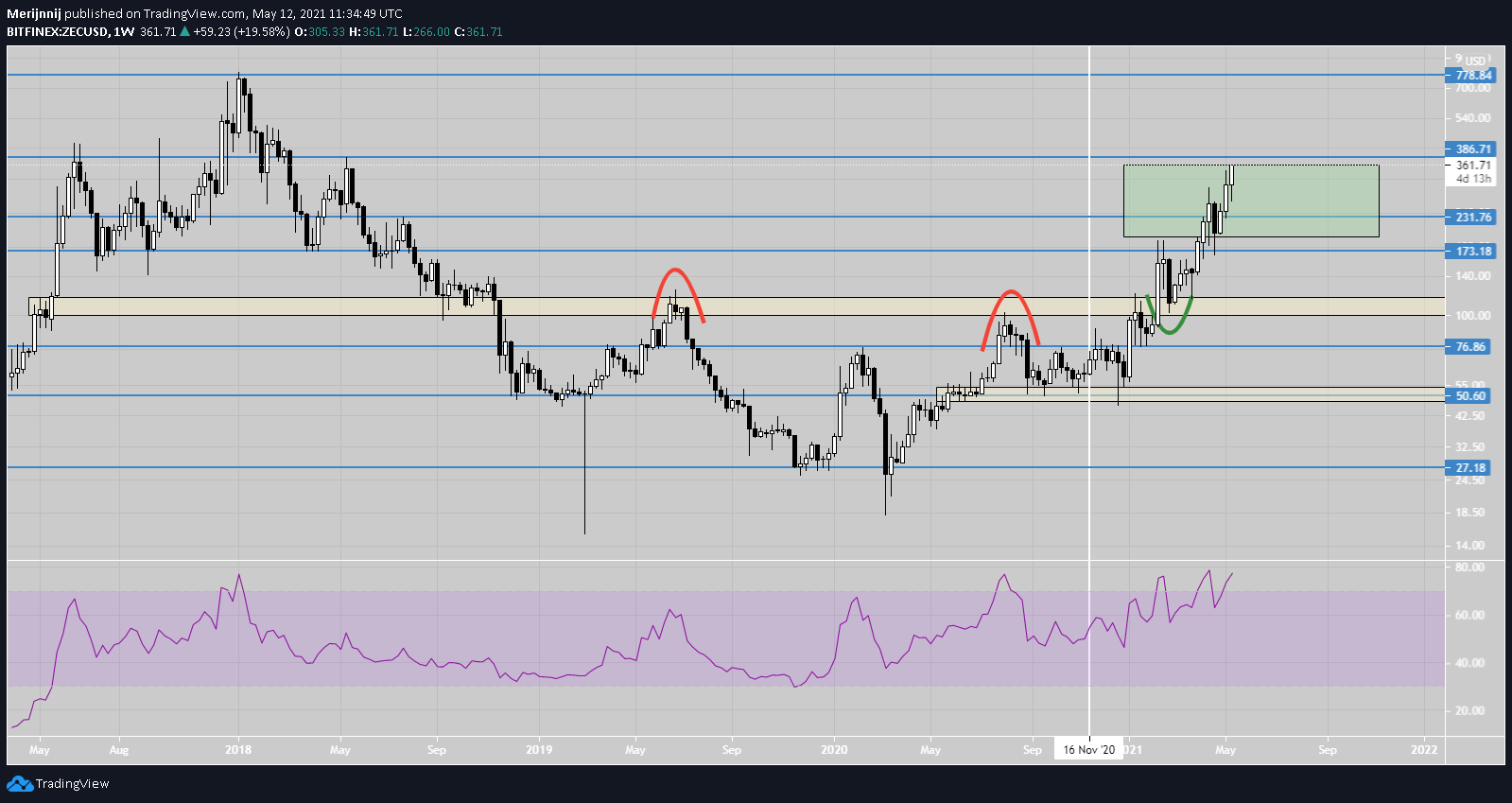Open the TradingView wordmark link
The height and width of the screenshot is (803, 1512).
[x=72, y=783]
